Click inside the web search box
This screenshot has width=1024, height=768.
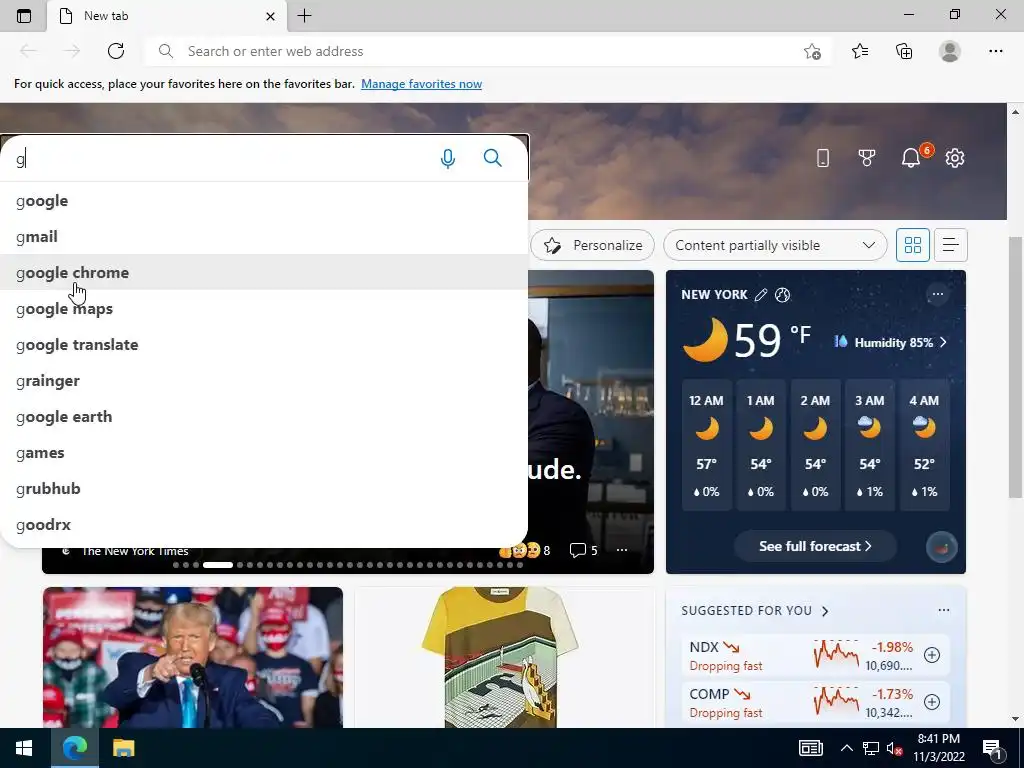(x=222, y=158)
